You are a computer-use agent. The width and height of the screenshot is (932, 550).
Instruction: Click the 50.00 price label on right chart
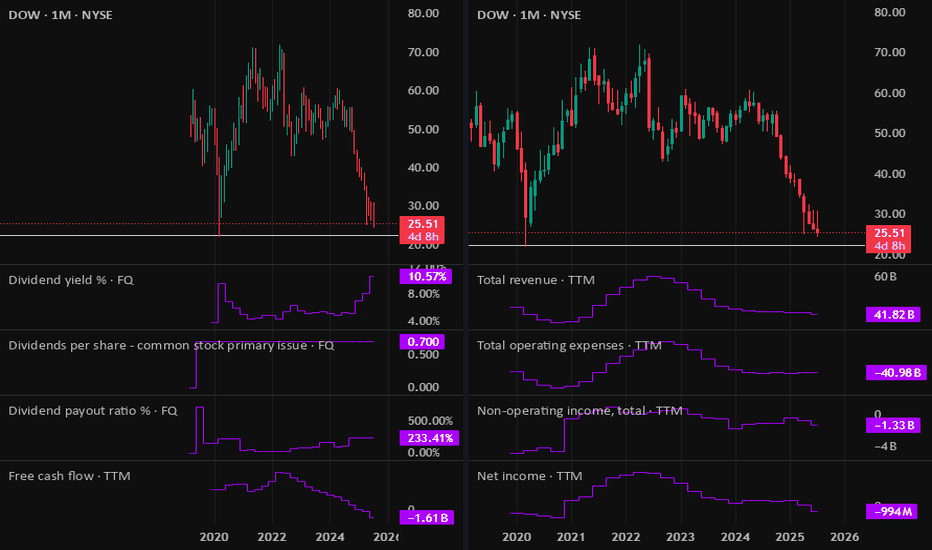click(890, 133)
